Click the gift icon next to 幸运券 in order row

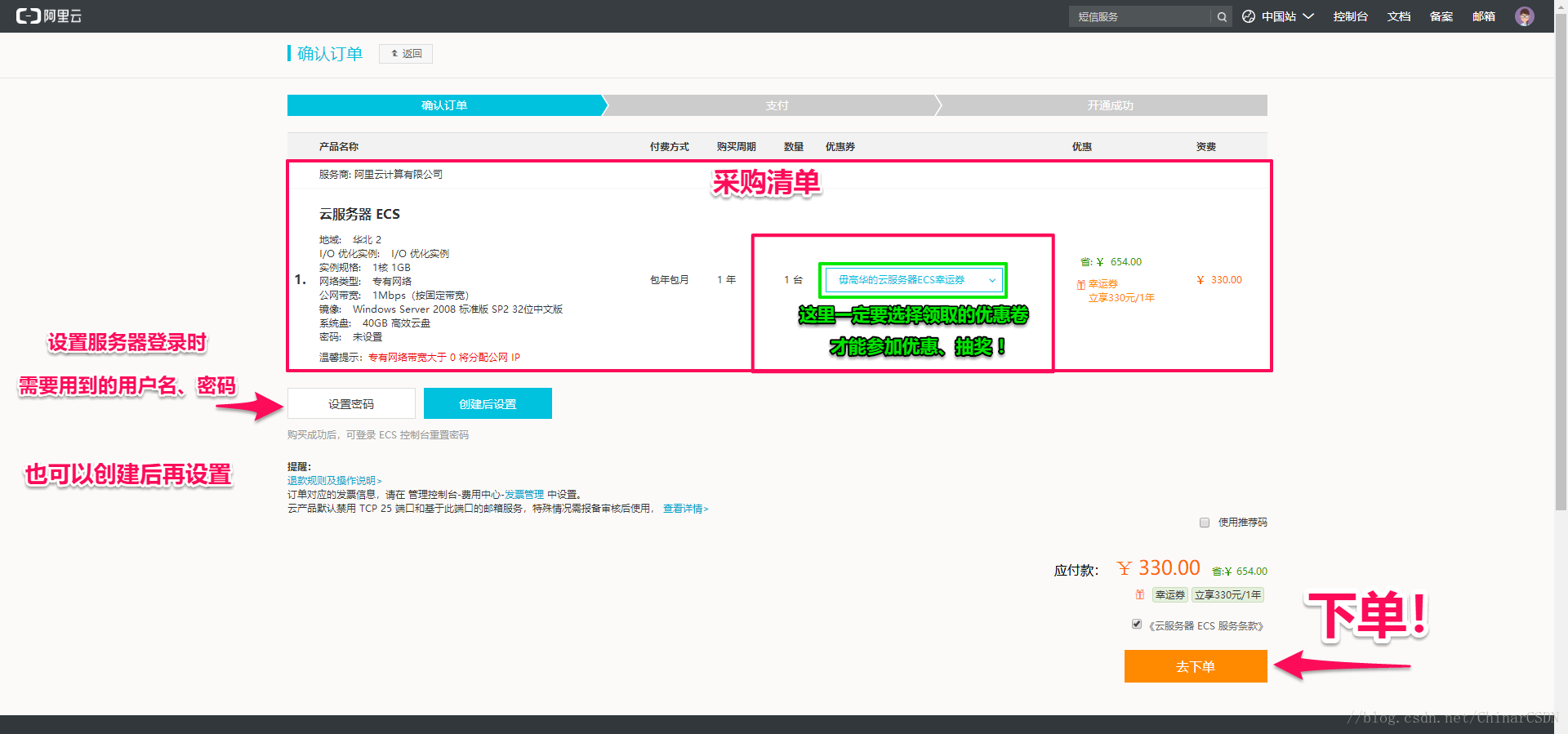(x=1081, y=285)
